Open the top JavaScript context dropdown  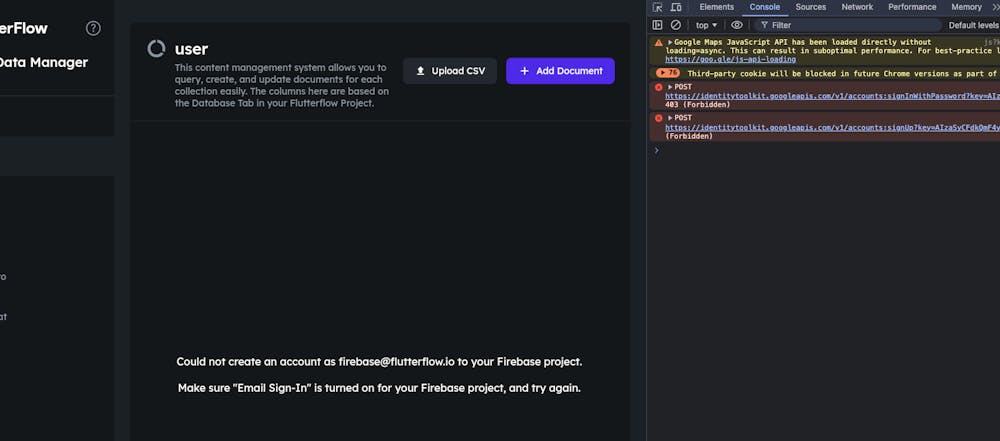(x=707, y=25)
